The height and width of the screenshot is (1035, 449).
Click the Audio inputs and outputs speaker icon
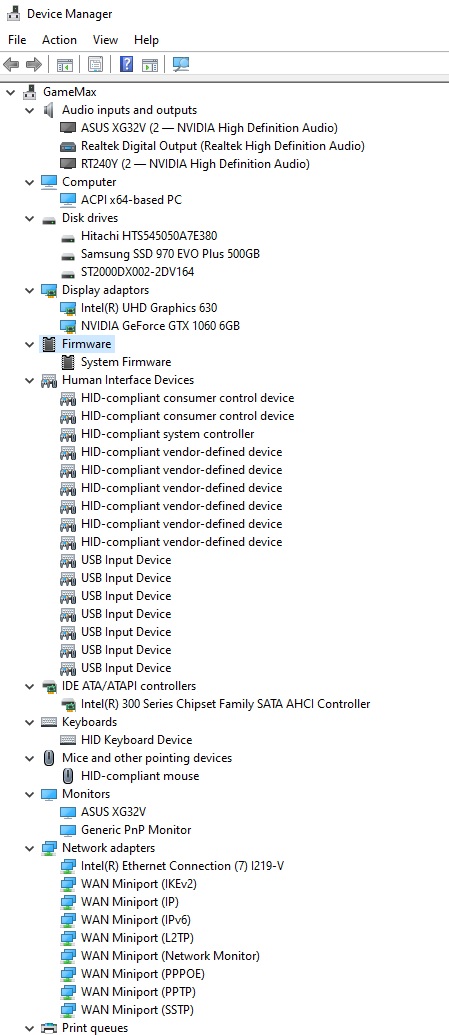click(x=49, y=110)
